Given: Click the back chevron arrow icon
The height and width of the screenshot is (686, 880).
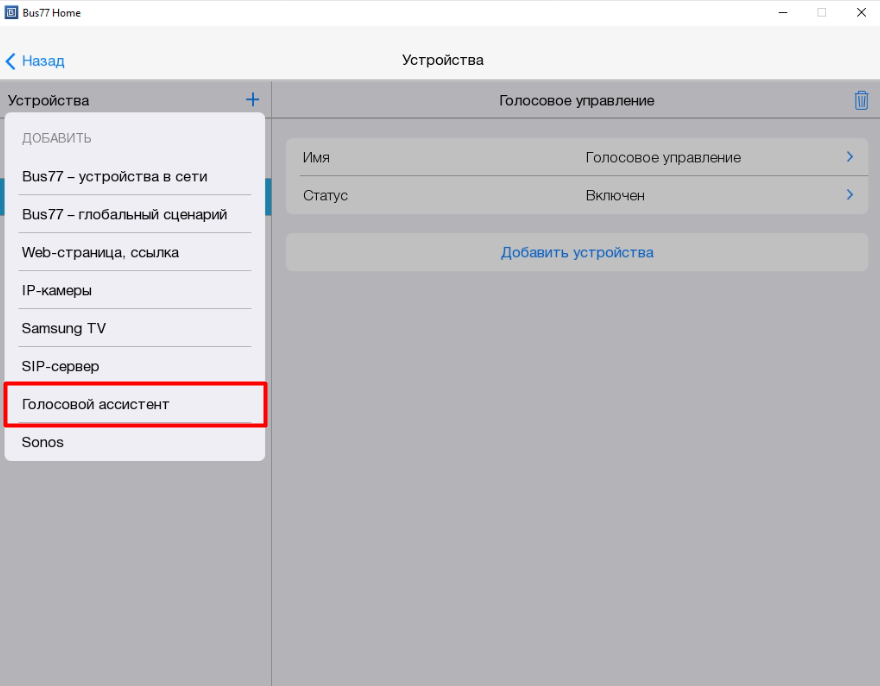Looking at the screenshot, I should [x=11, y=61].
